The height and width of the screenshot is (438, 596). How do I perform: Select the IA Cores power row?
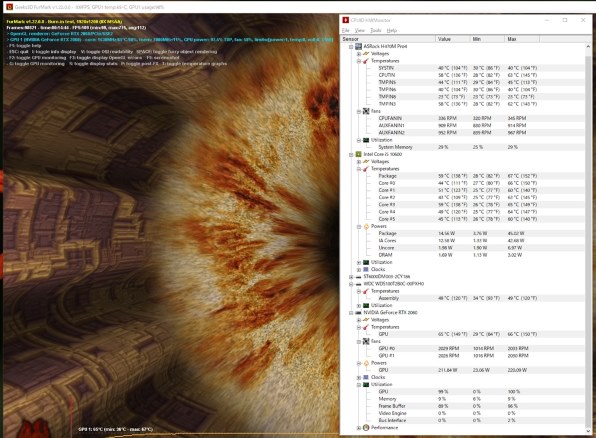(463, 241)
